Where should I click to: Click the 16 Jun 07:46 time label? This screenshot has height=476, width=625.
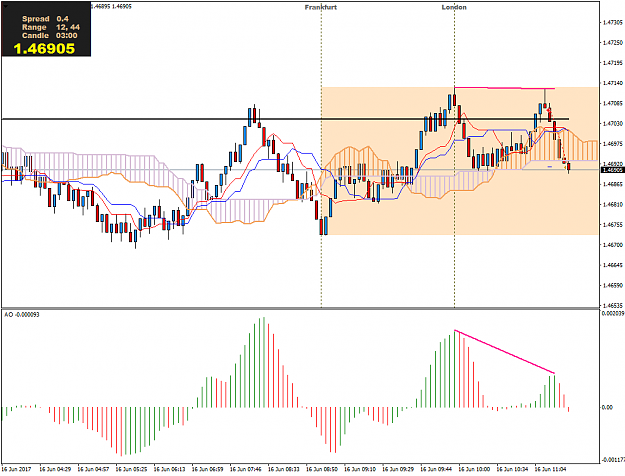tap(246, 469)
